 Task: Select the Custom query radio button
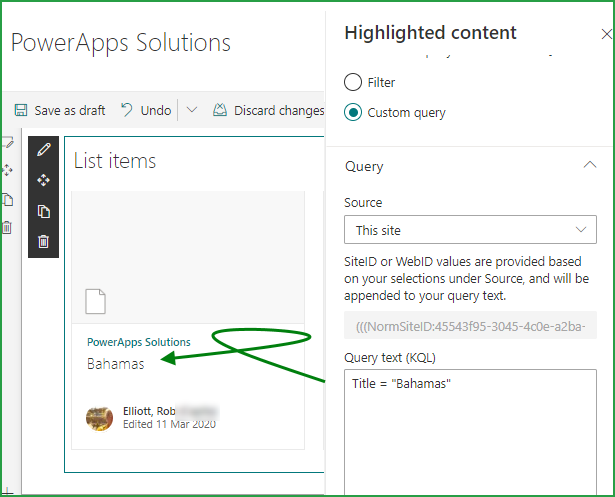[x=353, y=112]
